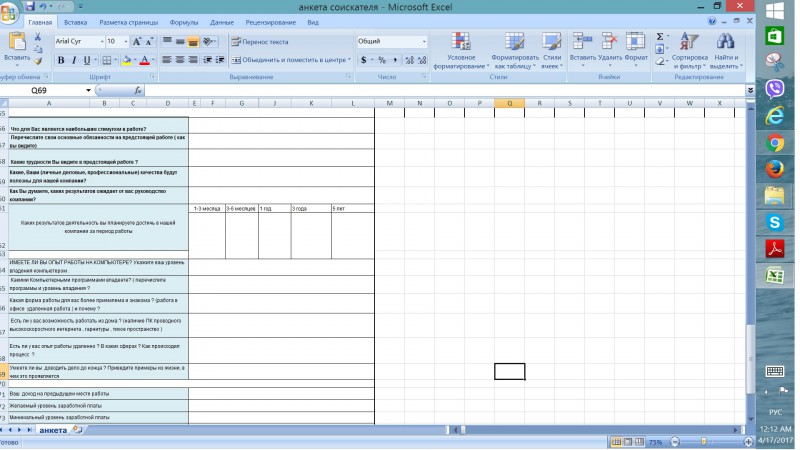The height and width of the screenshot is (450, 800).
Task: Open the font size 10 dropdown
Action: 126,41
